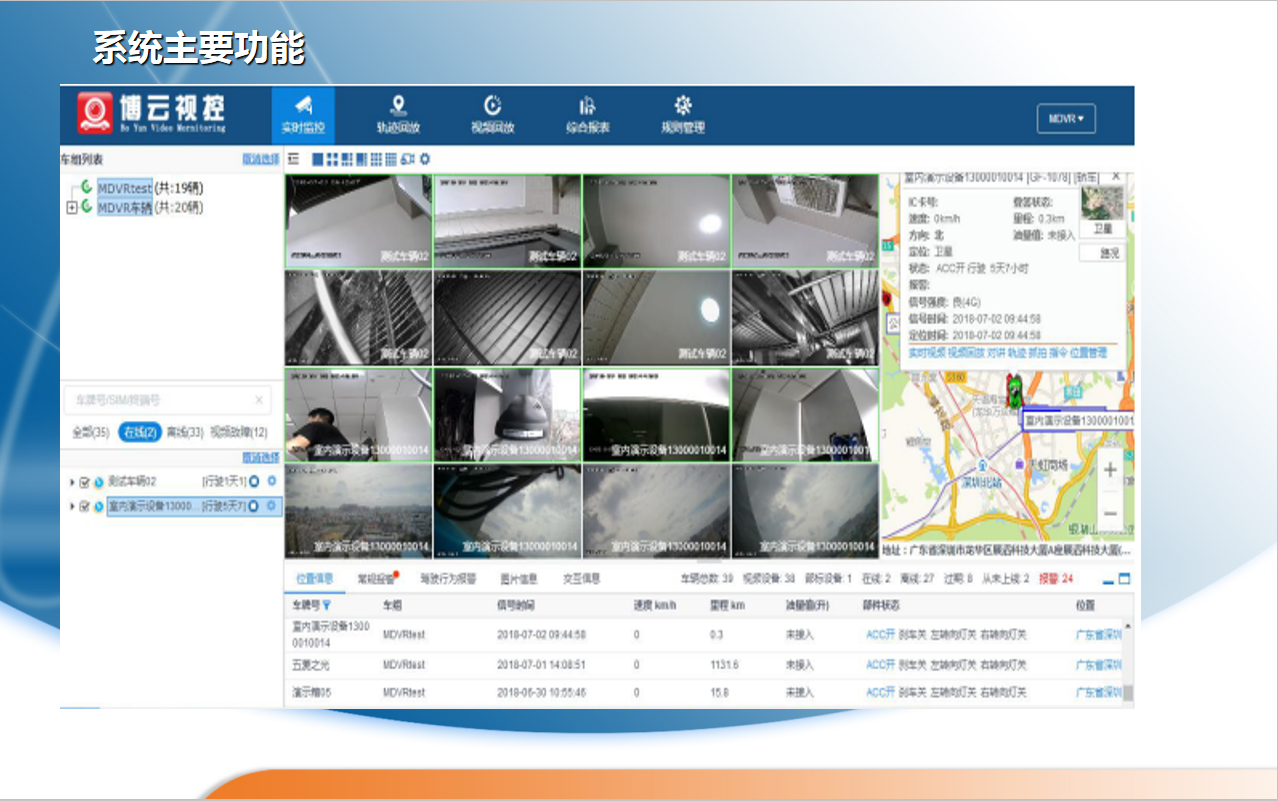Image resolution: width=1278 pixels, height=801 pixels.
Task: Open the 轨迹回放 track playback tab
Action: pos(398,115)
